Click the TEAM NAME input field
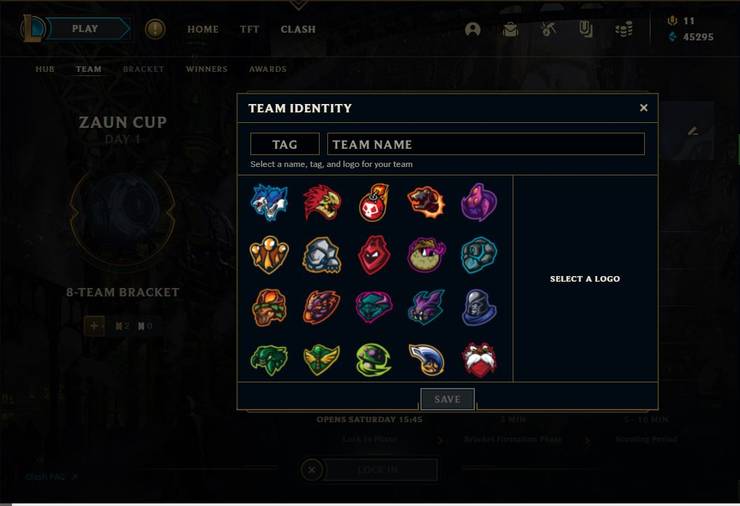 486,144
